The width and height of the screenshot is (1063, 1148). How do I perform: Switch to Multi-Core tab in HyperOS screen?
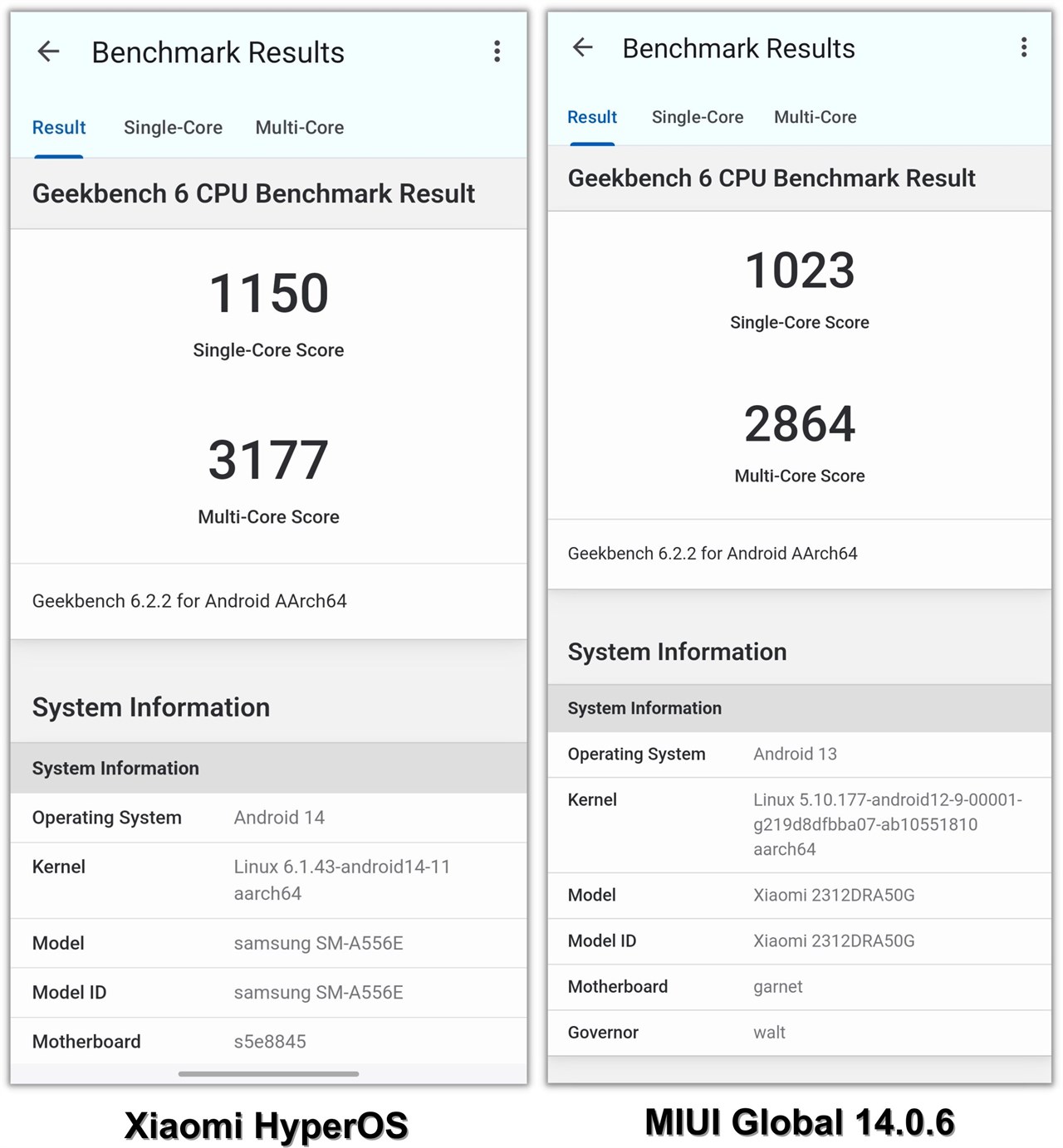(300, 128)
